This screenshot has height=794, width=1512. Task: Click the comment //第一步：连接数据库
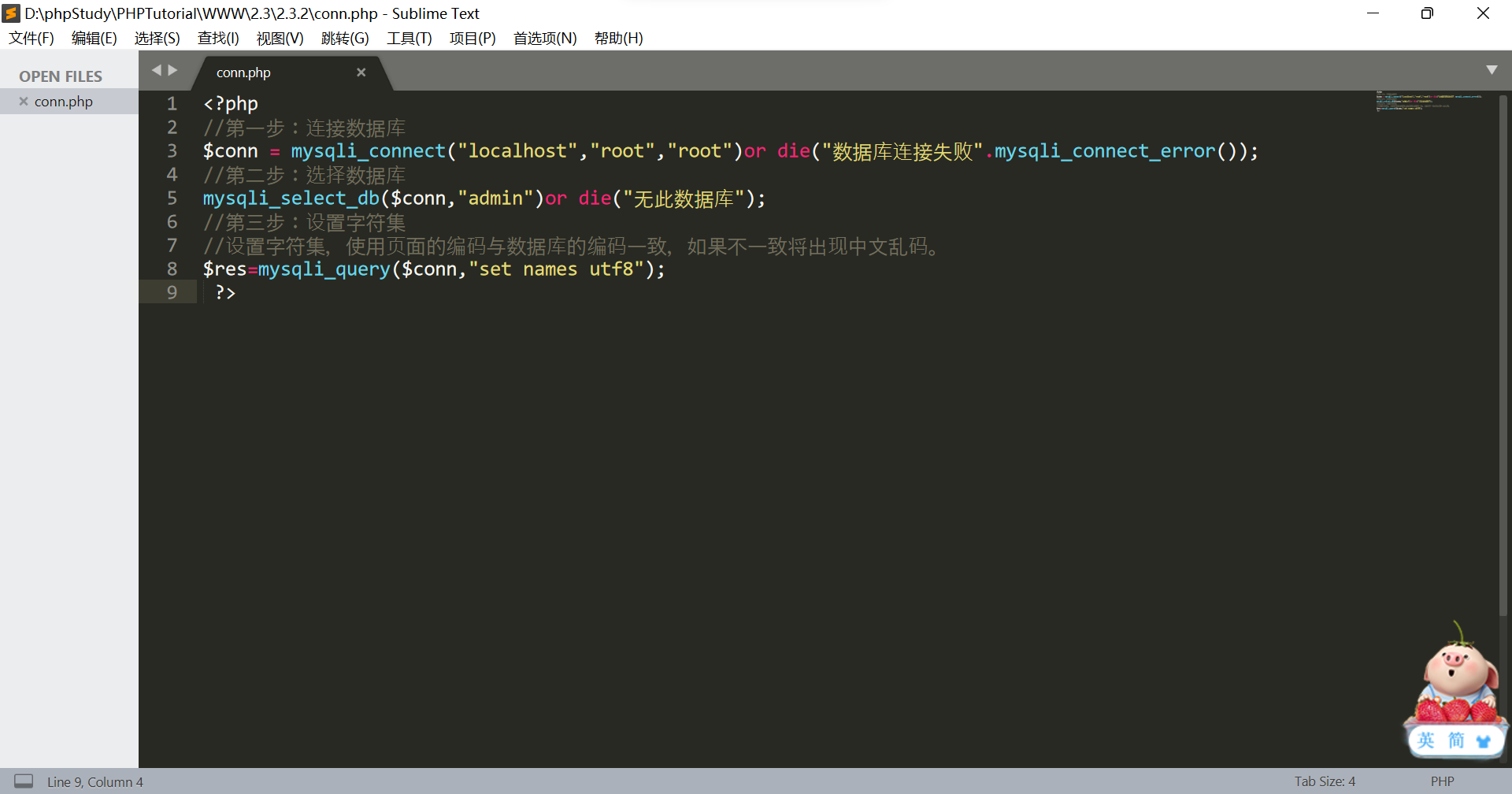tap(305, 128)
